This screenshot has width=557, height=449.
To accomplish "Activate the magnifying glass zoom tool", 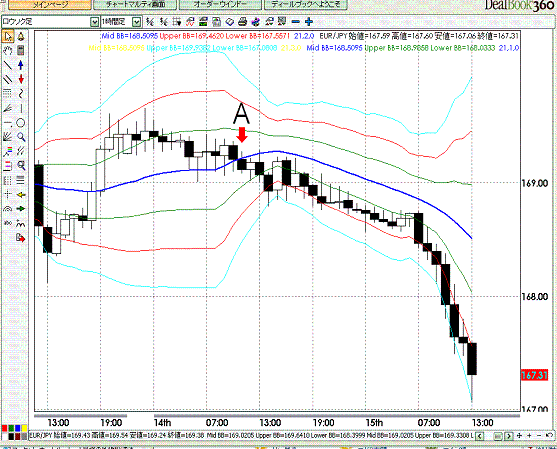I will pos(21,137).
